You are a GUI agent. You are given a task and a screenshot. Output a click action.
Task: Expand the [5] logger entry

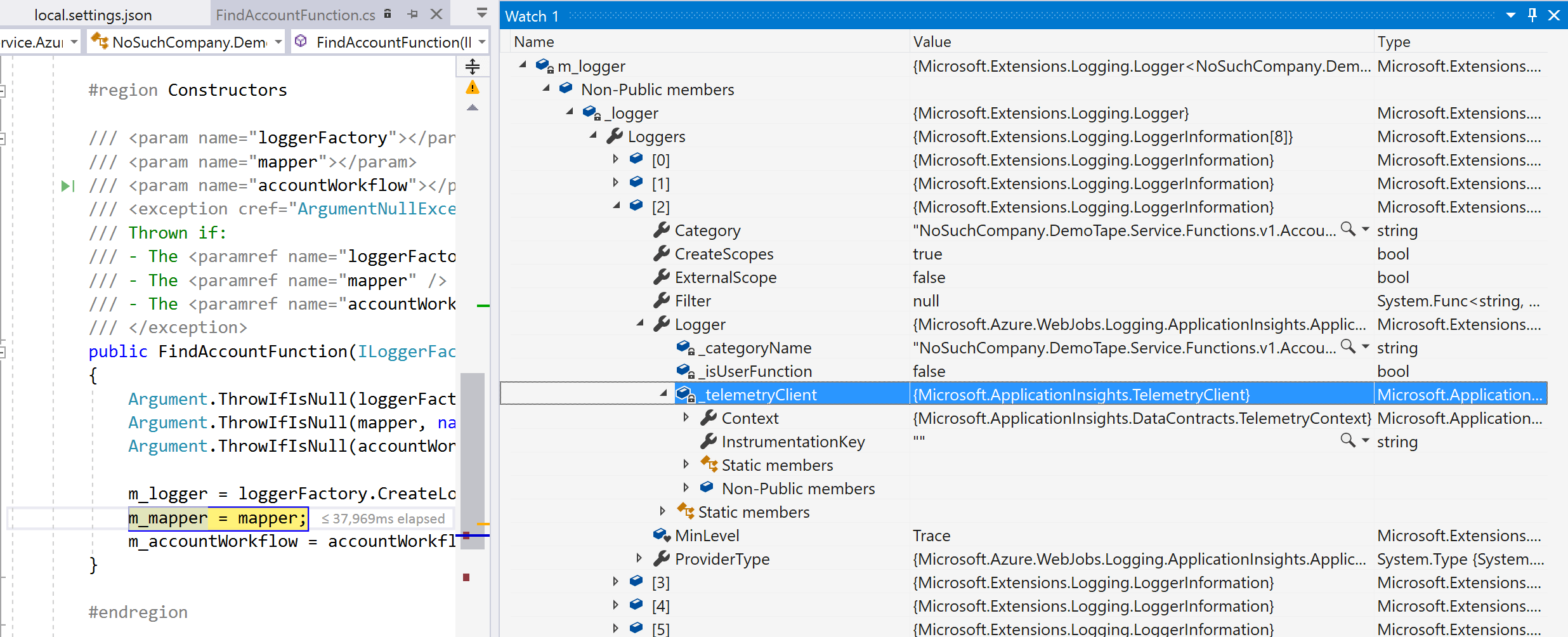(616, 628)
